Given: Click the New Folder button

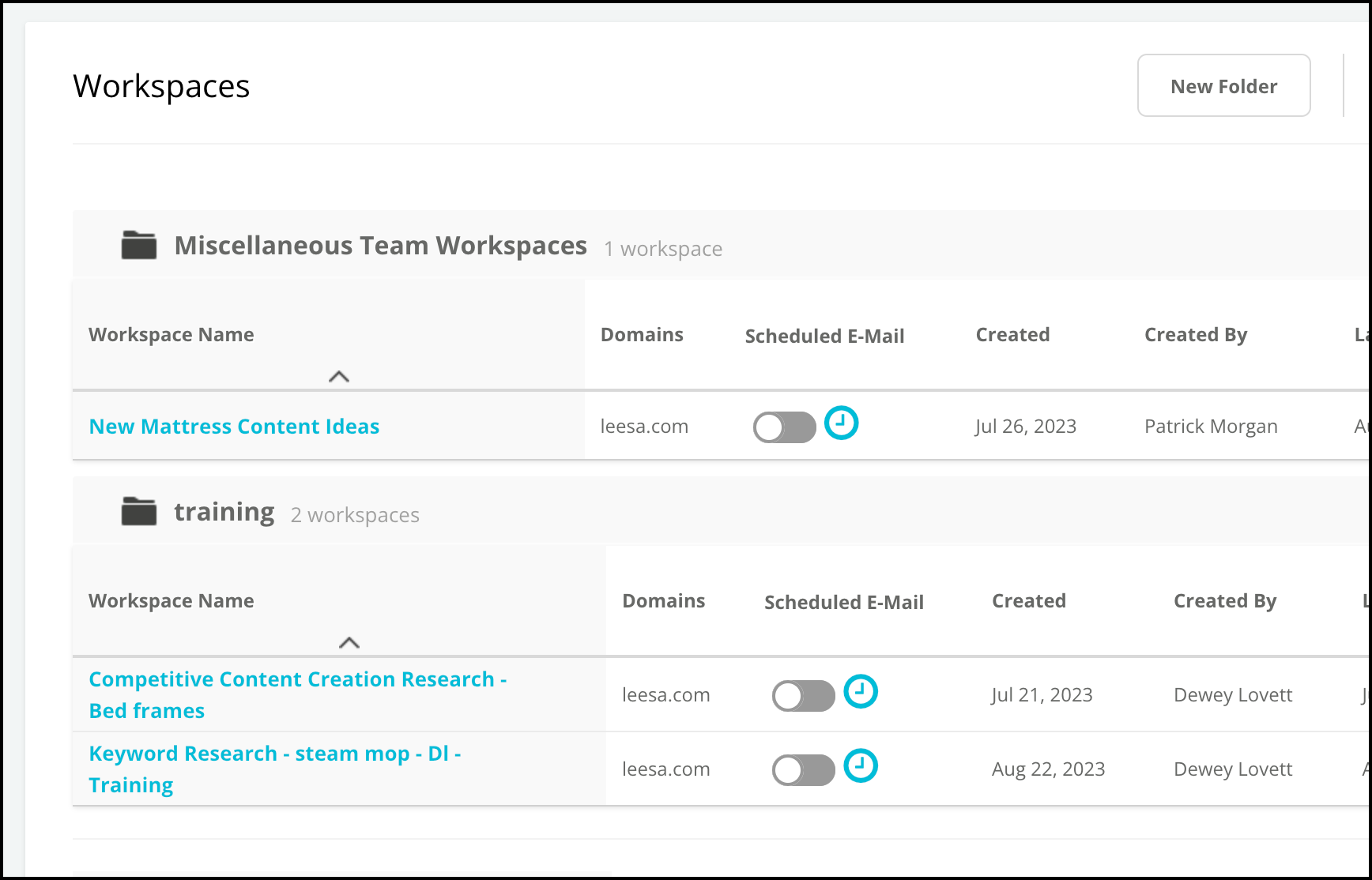Looking at the screenshot, I should [1224, 85].
